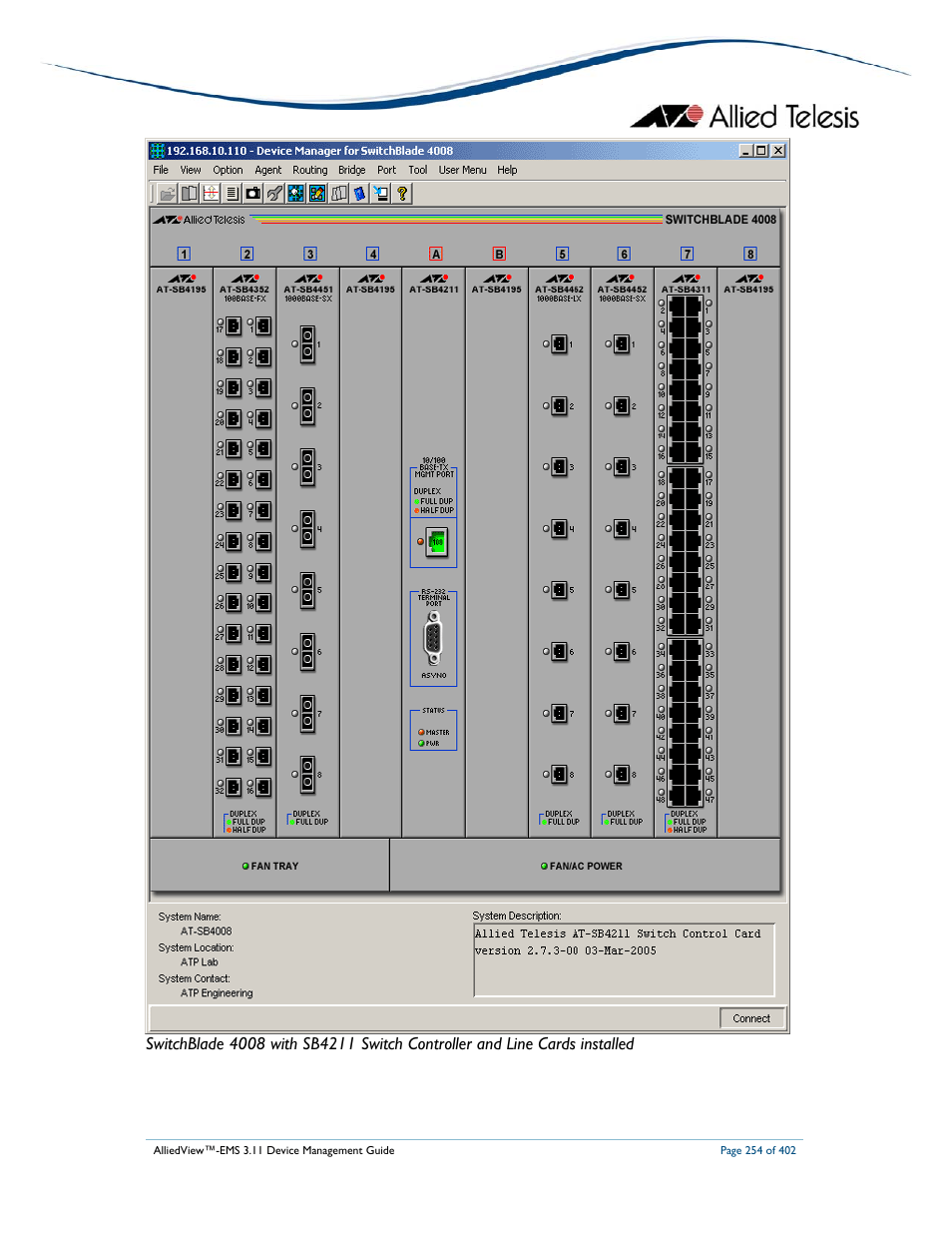Click the camera snapshot toolbar icon
This screenshot has height=1233, width=952.
click(253, 194)
